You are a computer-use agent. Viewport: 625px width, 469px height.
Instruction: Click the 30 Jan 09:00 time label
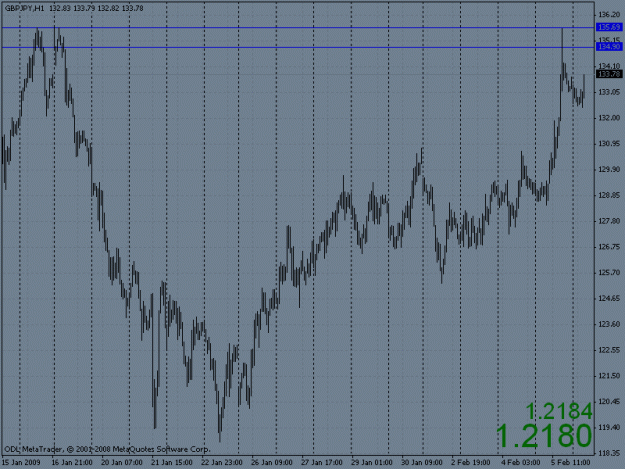click(x=421, y=462)
